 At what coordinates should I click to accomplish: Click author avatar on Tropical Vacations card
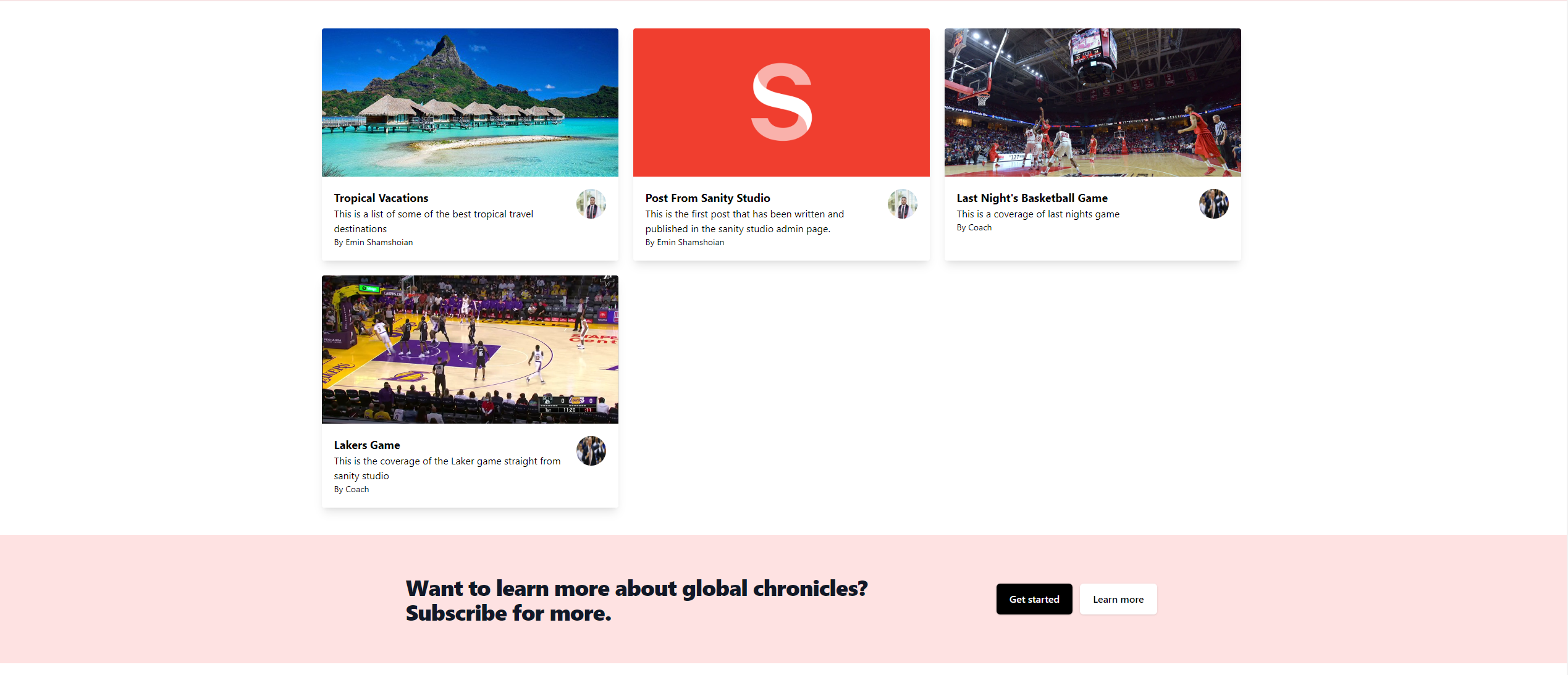coord(591,204)
